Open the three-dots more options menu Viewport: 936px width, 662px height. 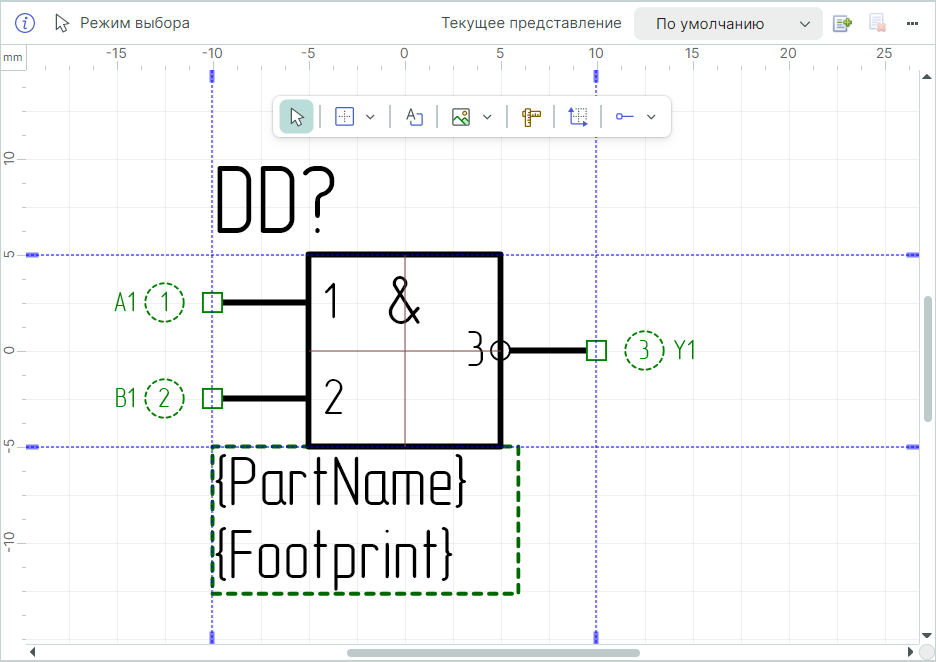pos(912,23)
